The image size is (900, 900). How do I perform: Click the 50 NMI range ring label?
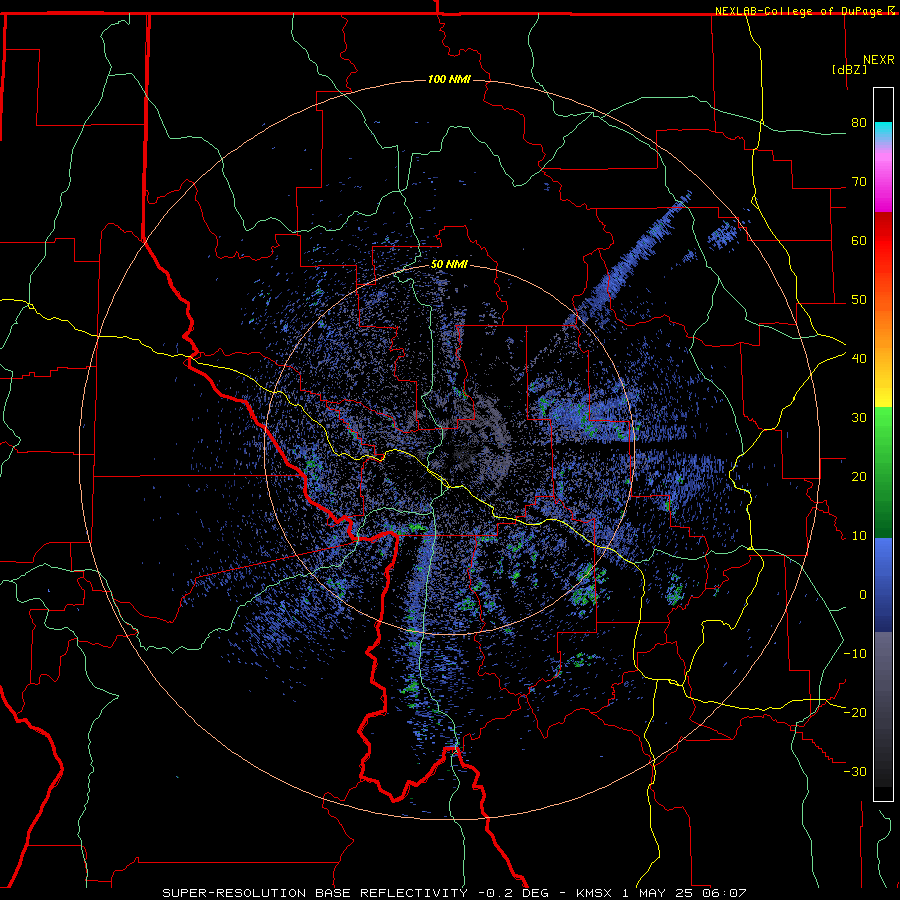[449, 264]
